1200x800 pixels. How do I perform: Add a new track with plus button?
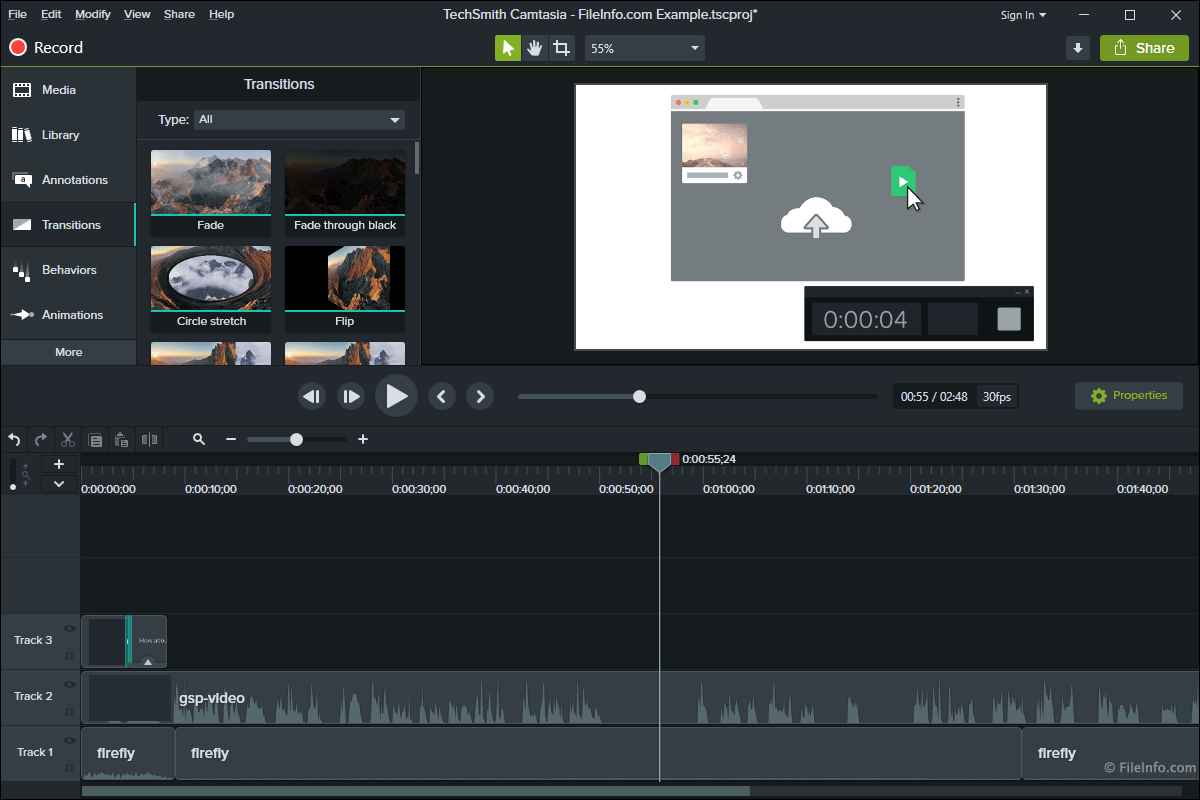click(x=59, y=464)
